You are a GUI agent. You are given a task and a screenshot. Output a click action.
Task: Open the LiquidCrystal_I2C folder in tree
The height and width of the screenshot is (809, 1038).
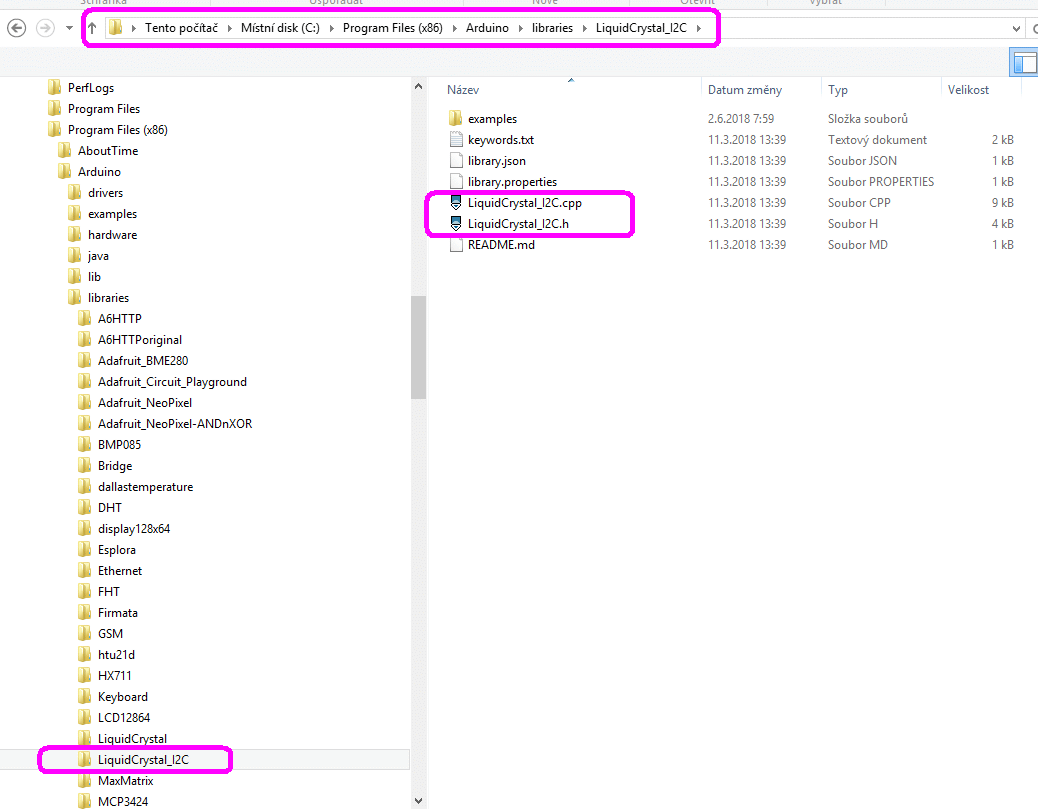(x=142, y=760)
